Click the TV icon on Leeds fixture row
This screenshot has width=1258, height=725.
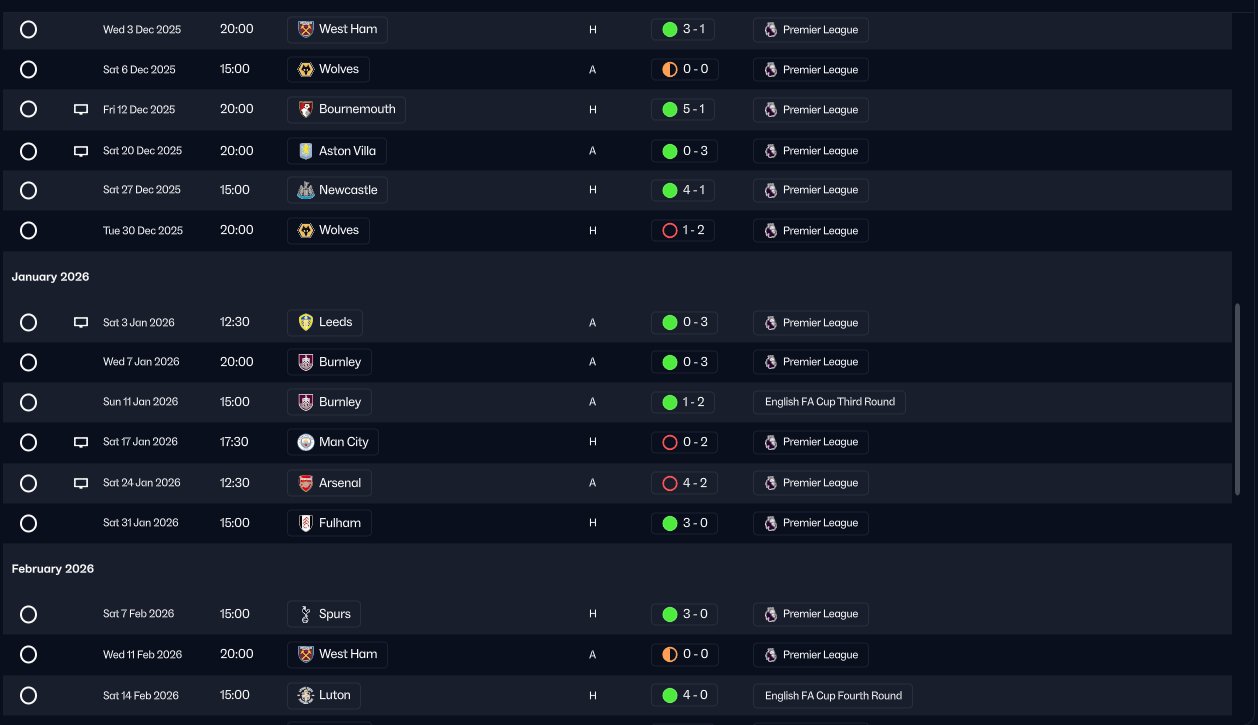[x=81, y=323]
